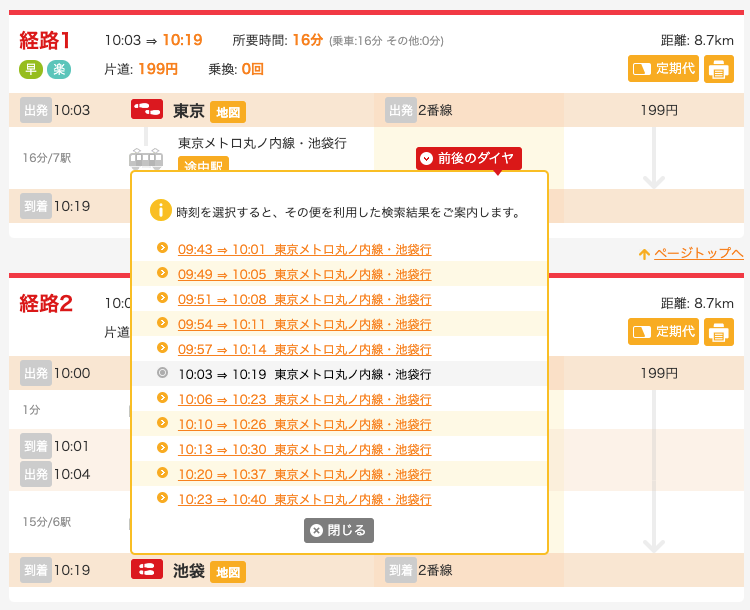Click the arrow bullet beside 09:51 train
The height and width of the screenshot is (610, 750).
click(163, 298)
